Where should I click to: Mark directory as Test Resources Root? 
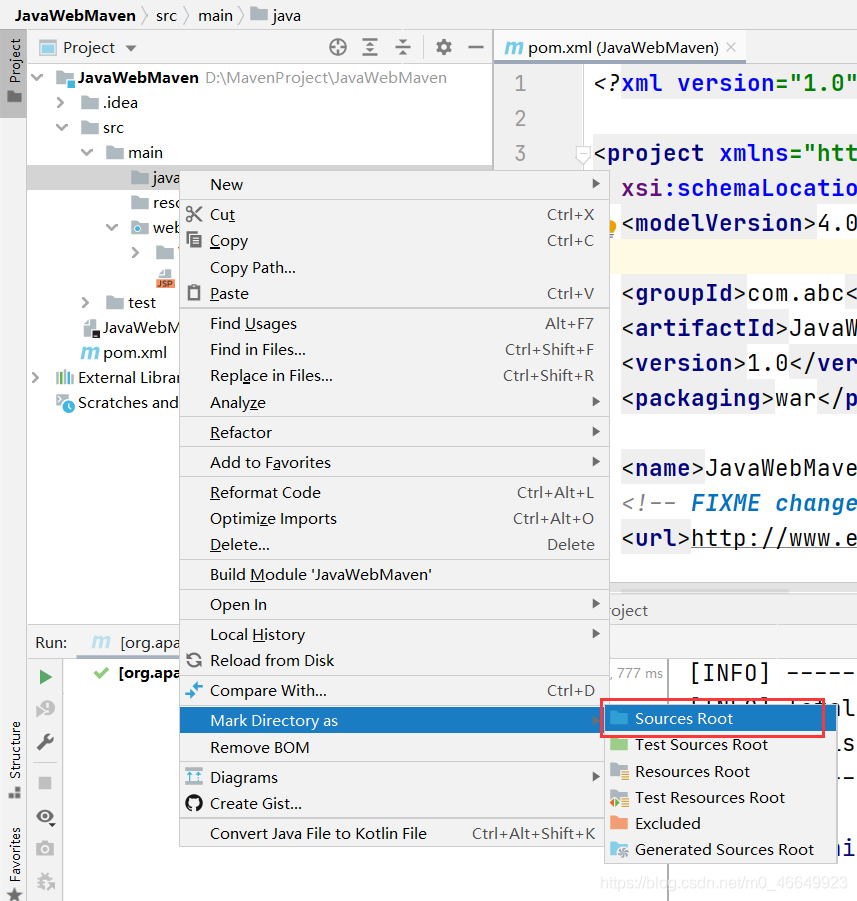click(x=720, y=798)
